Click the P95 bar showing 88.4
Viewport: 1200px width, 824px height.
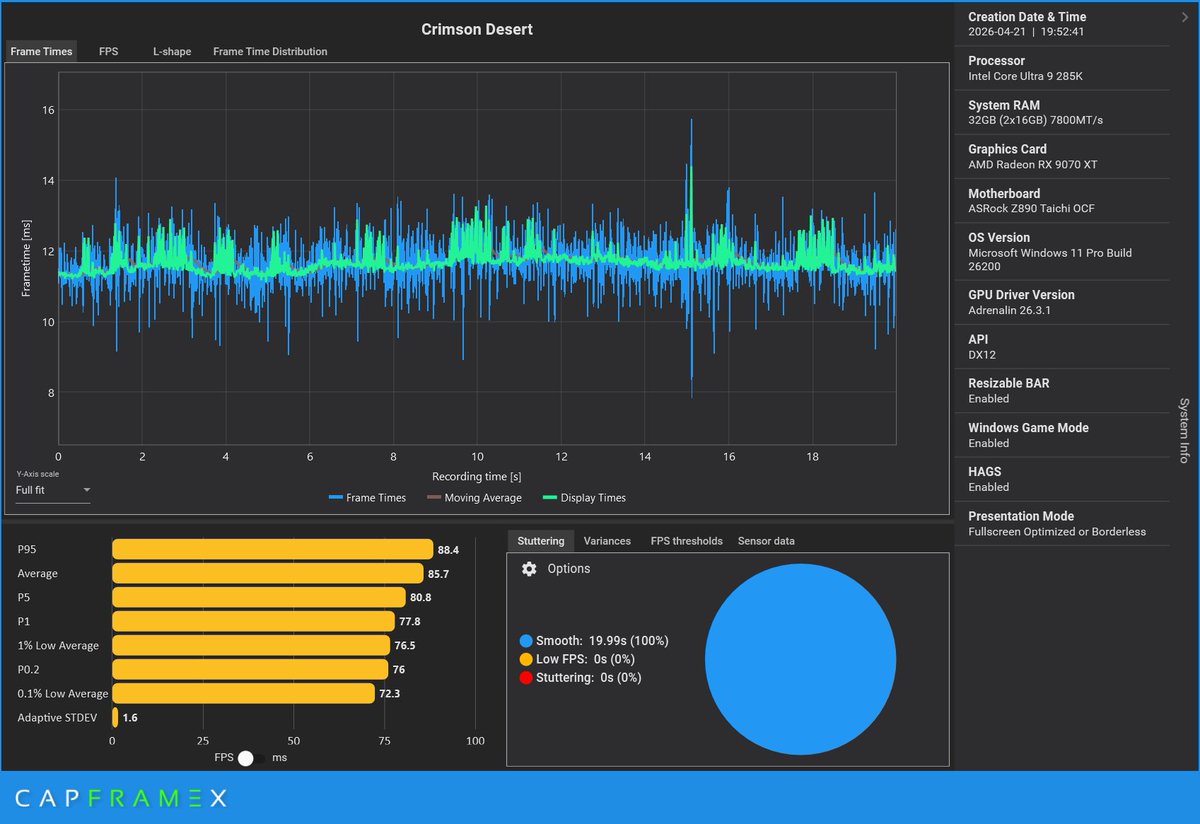(x=272, y=549)
